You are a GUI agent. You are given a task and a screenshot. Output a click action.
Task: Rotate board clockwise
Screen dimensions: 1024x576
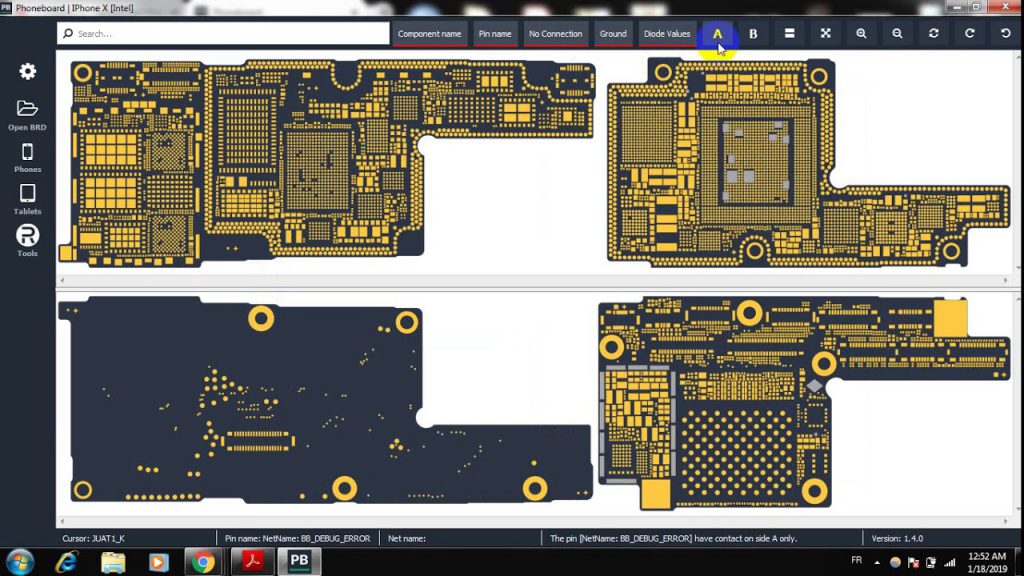(970, 33)
